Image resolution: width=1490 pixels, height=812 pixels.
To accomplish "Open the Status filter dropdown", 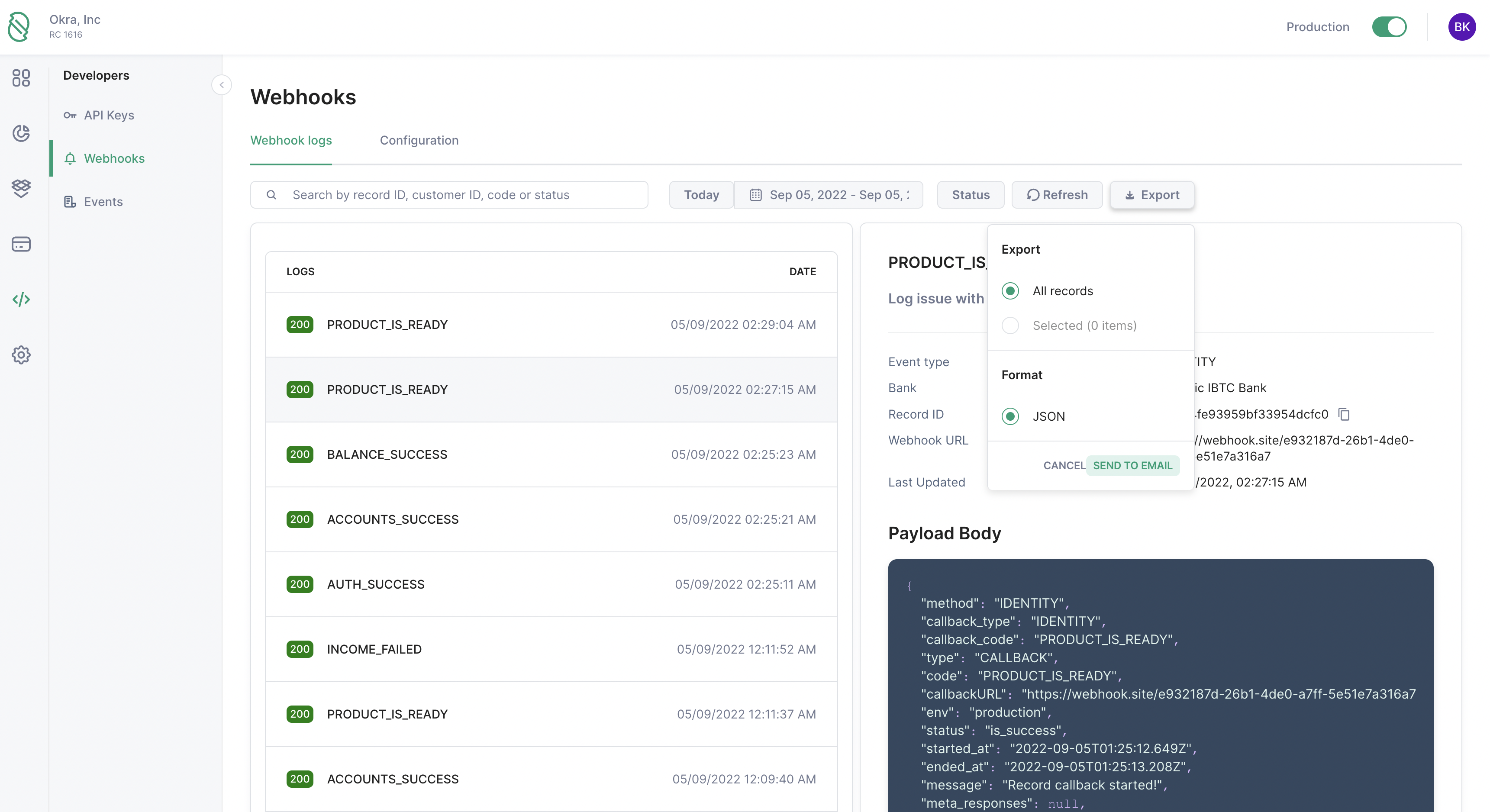I will tap(970, 195).
